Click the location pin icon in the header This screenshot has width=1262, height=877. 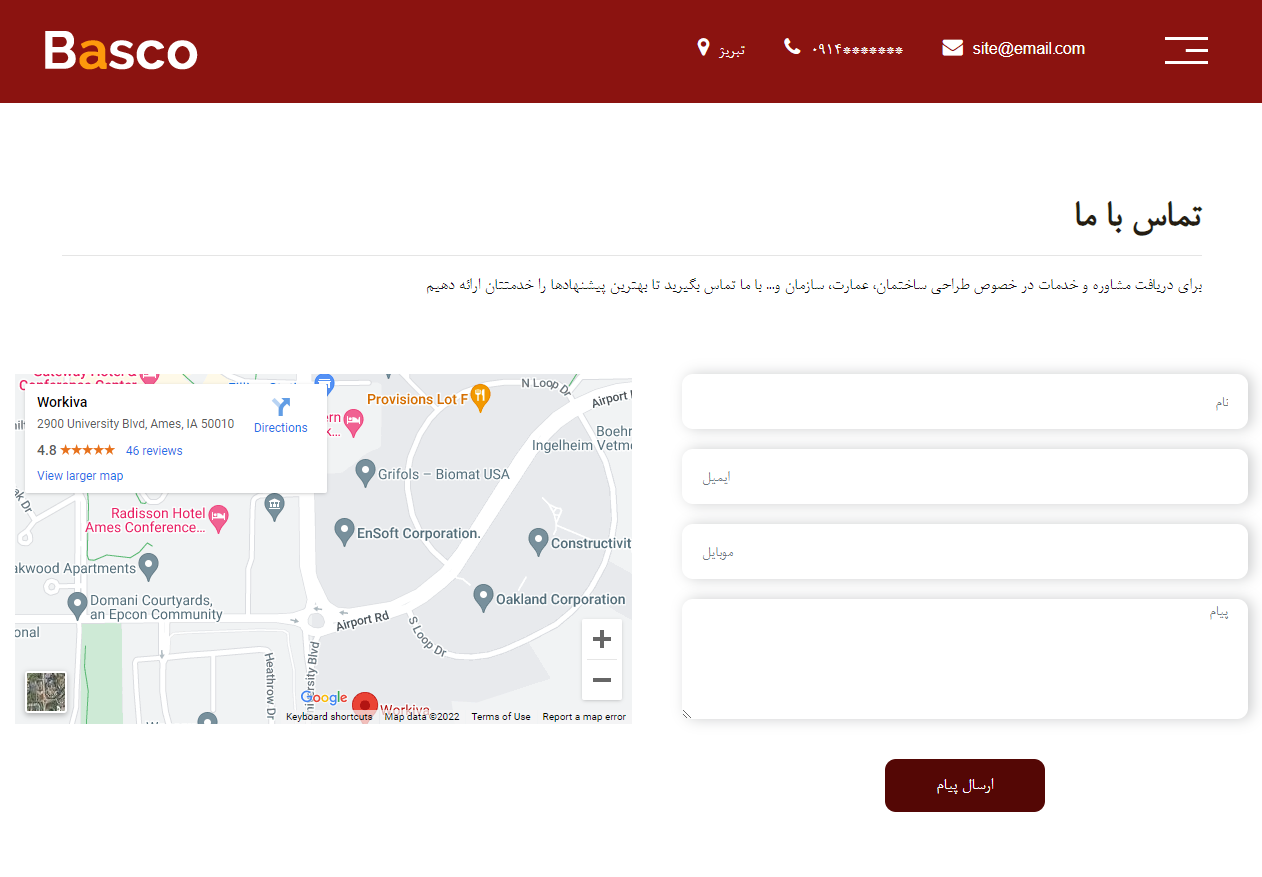coord(703,47)
